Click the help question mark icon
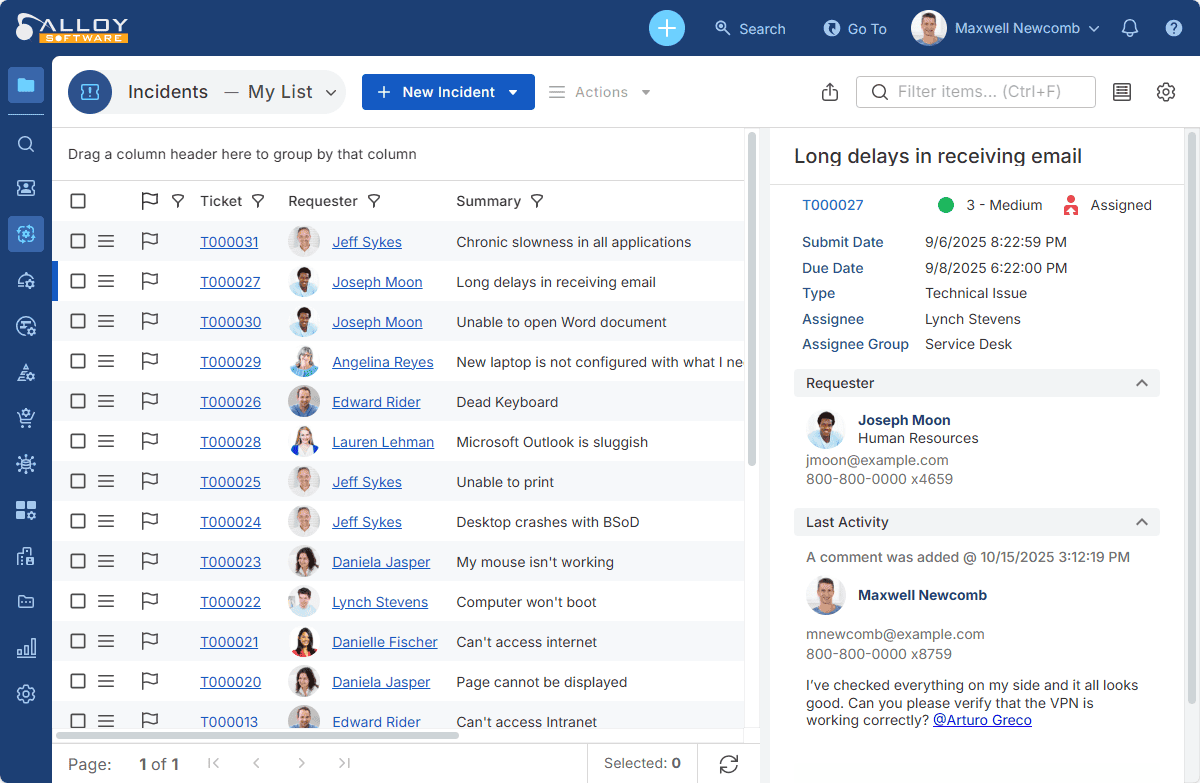The width and height of the screenshot is (1200, 783). pyautogui.click(x=1174, y=28)
